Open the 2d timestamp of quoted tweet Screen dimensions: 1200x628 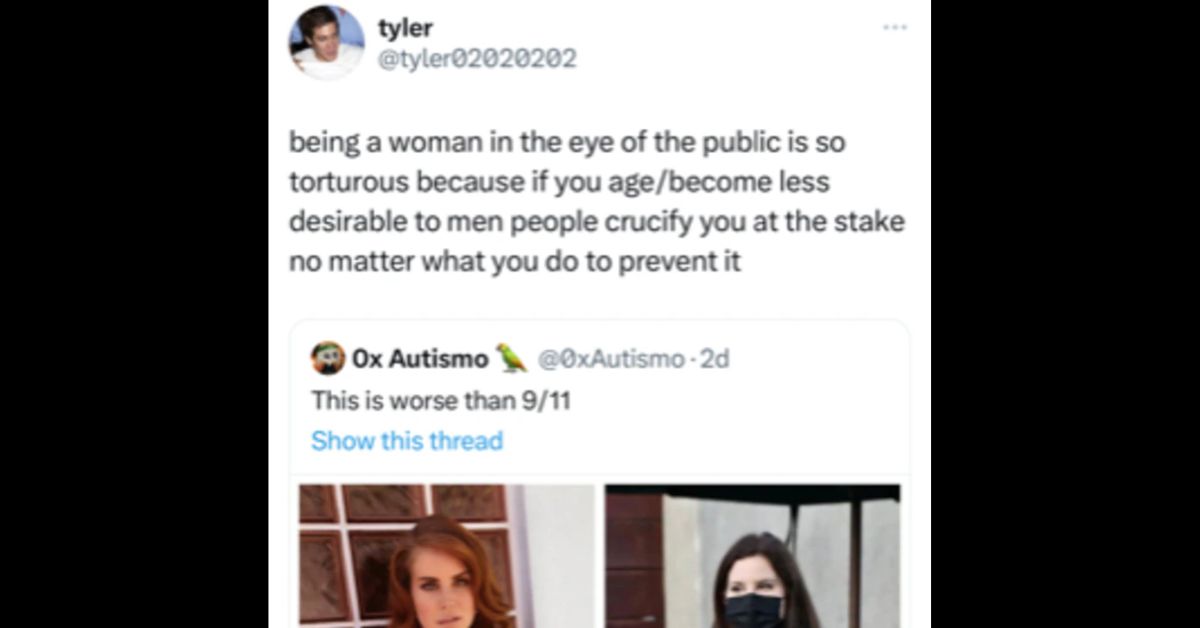tap(715, 358)
